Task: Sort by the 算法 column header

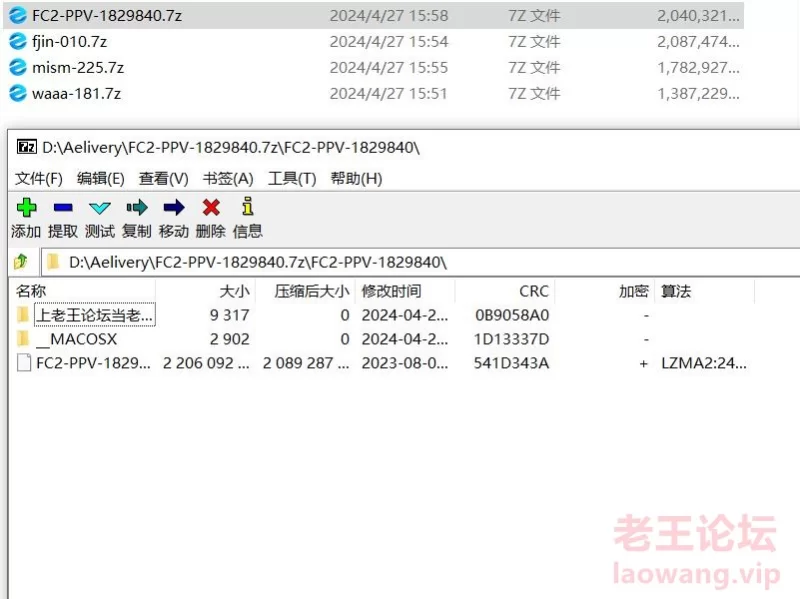Action: (676, 291)
